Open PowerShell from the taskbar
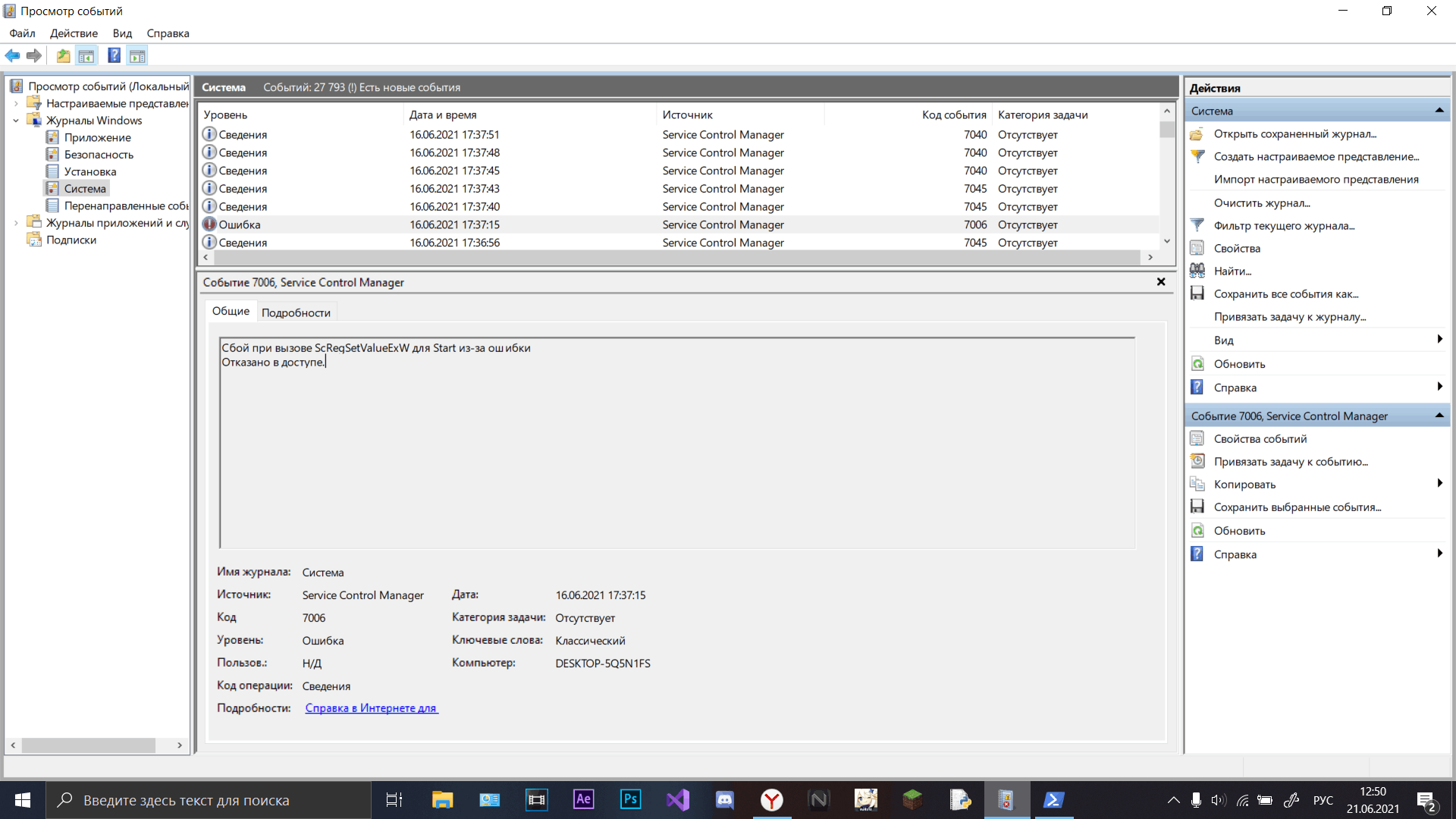The image size is (1456, 819). pos(1053,800)
